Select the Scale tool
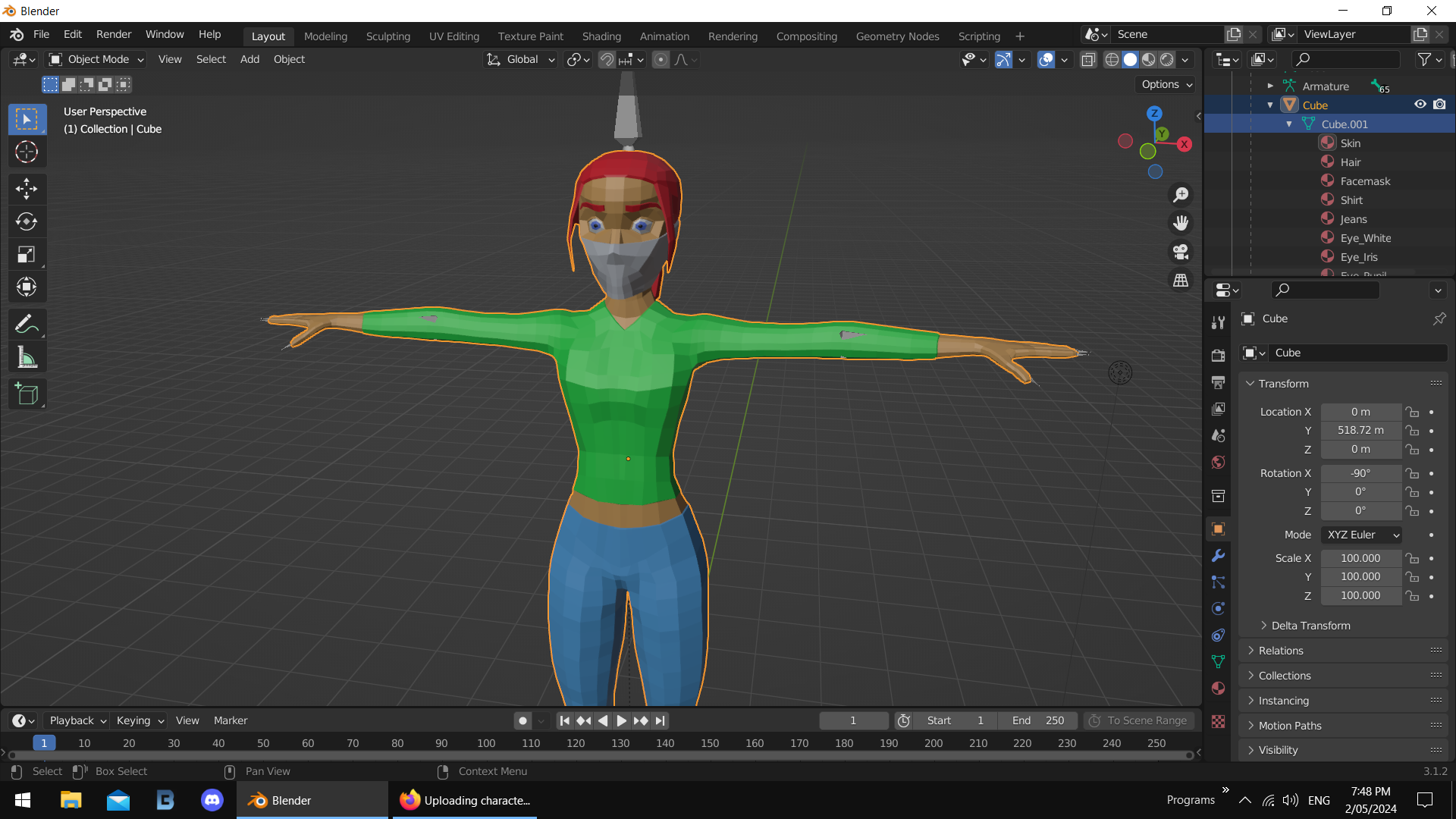 click(x=27, y=254)
